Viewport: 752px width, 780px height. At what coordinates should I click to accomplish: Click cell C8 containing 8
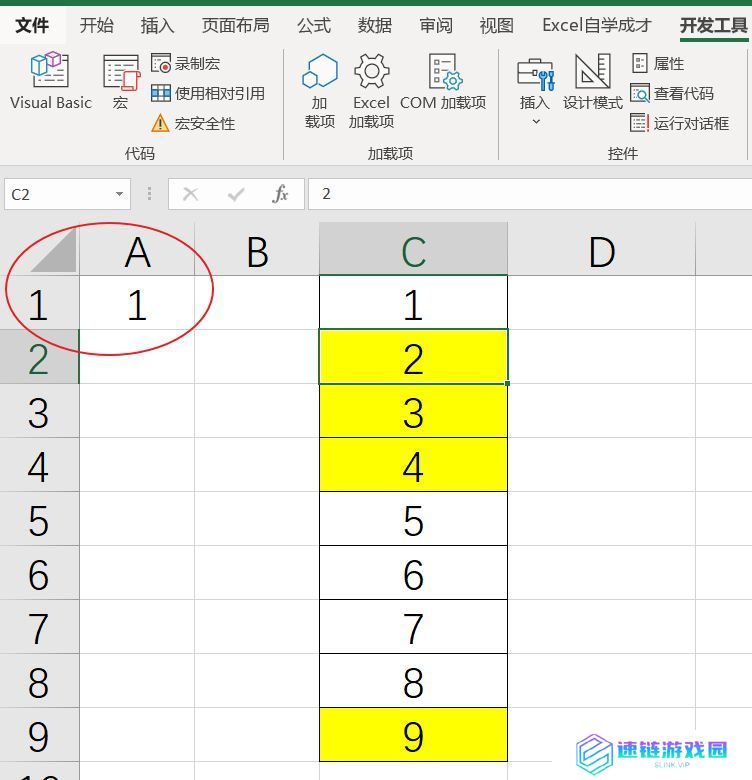[x=413, y=681]
